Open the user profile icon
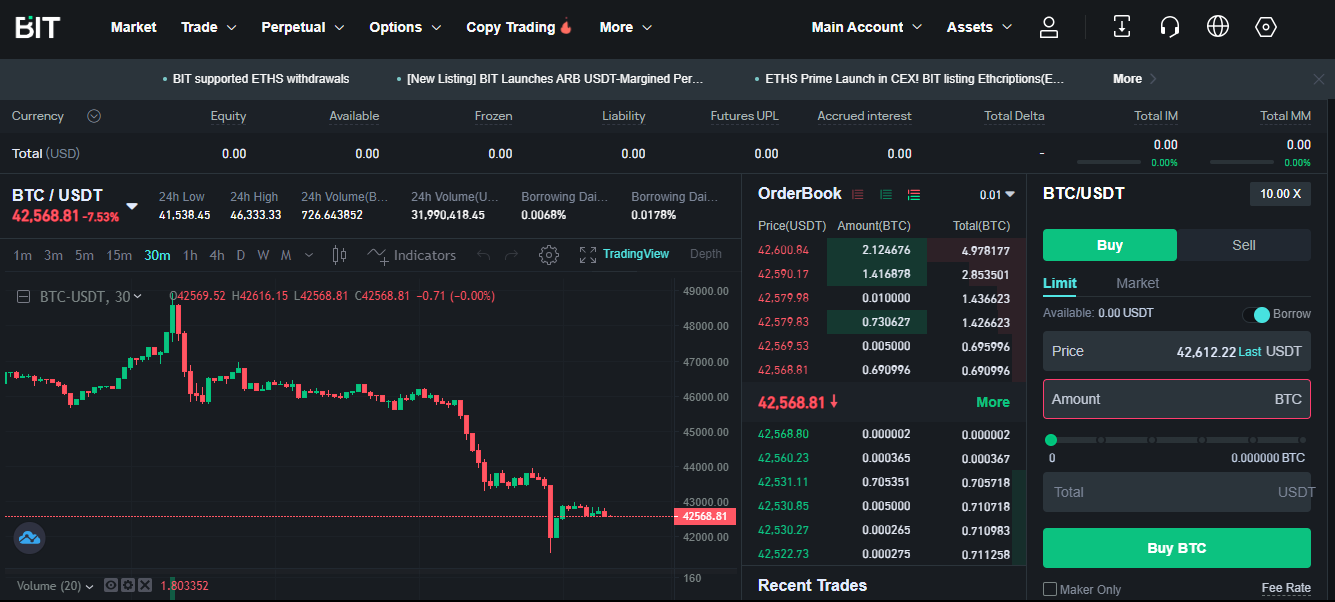The height and width of the screenshot is (602, 1335). [x=1049, y=27]
